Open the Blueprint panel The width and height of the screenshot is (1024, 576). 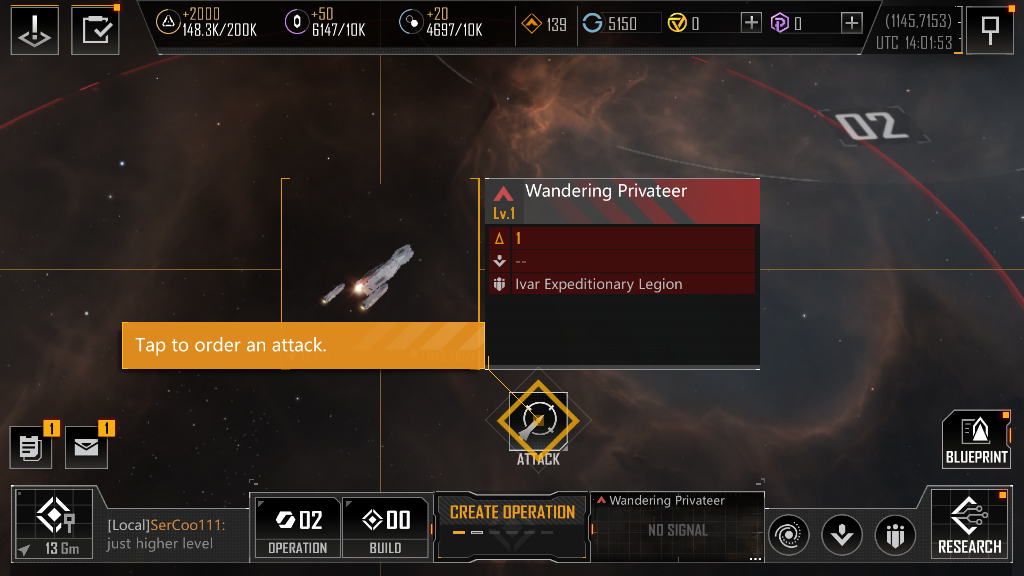[x=976, y=439]
